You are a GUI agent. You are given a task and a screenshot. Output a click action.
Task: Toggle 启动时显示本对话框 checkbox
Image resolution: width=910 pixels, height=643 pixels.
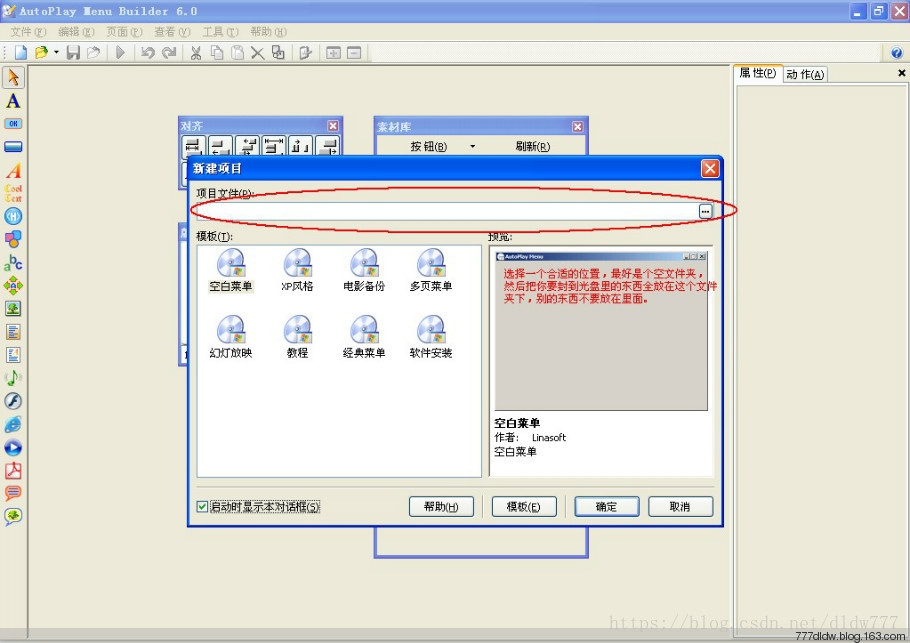coord(202,507)
